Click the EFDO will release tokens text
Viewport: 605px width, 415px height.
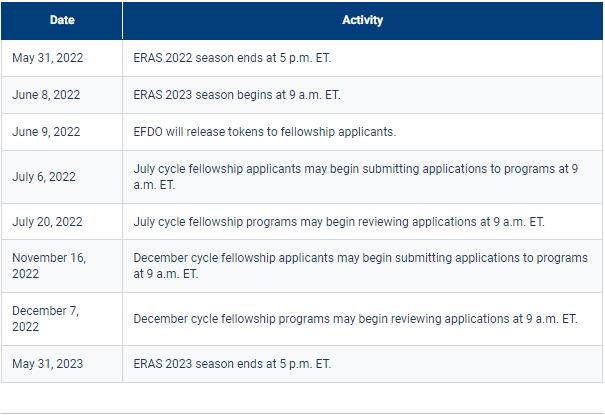coord(265,132)
